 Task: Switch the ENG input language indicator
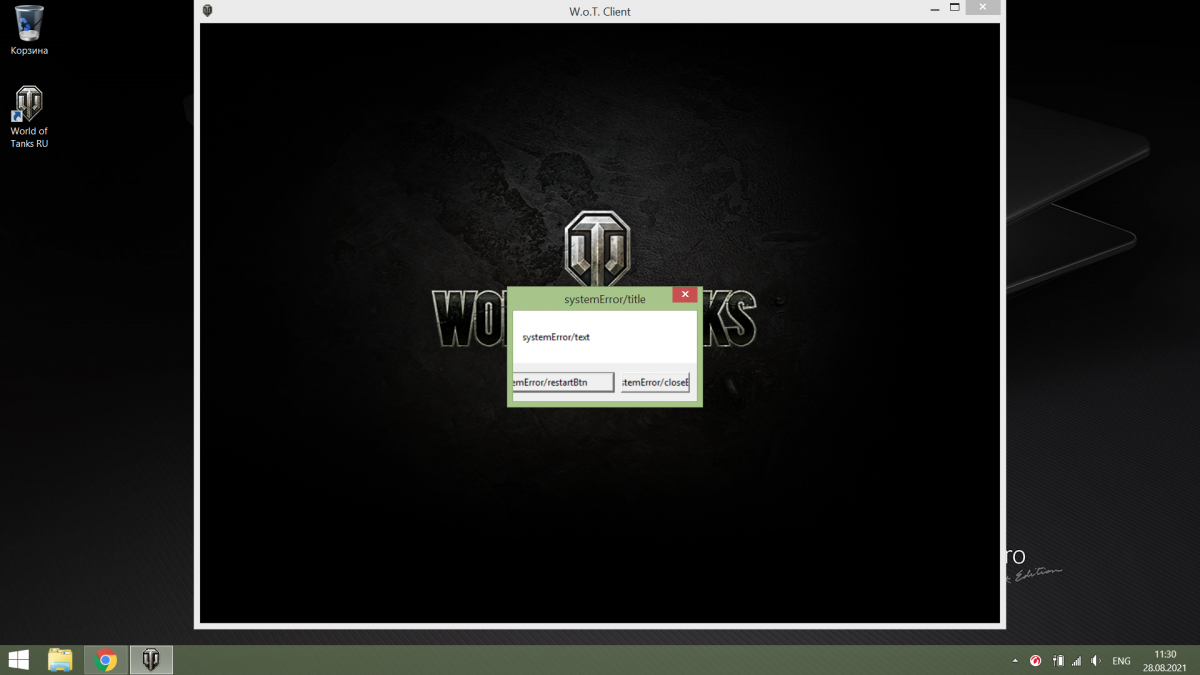point(1122,661)
